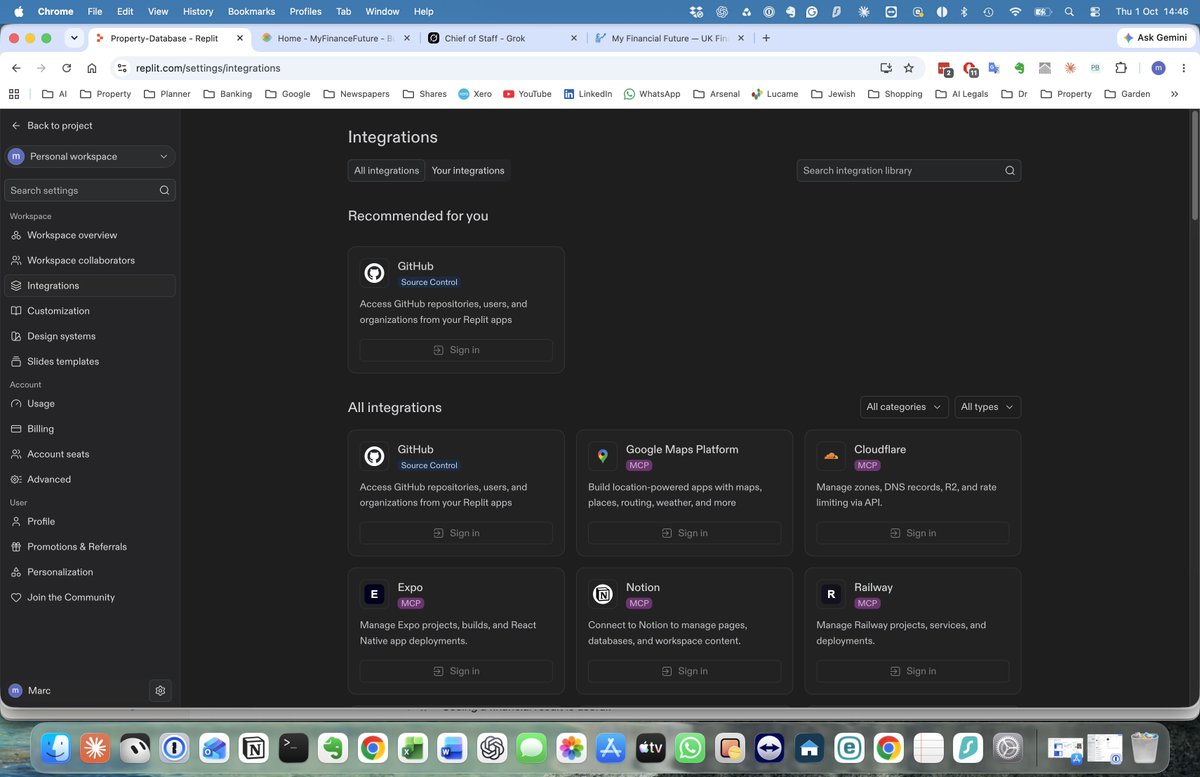Open All categories filter dropdown

coord(904,407)
